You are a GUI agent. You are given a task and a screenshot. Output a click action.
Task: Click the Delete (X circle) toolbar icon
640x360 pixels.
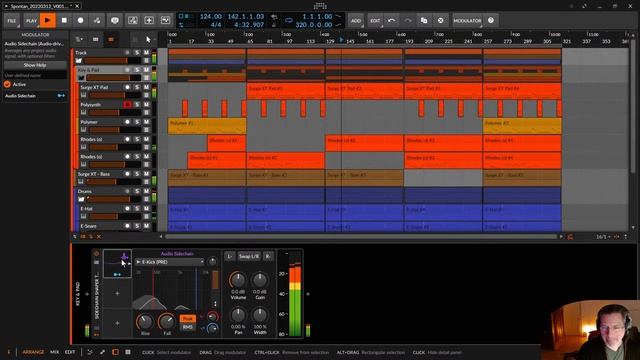(440, 20)
